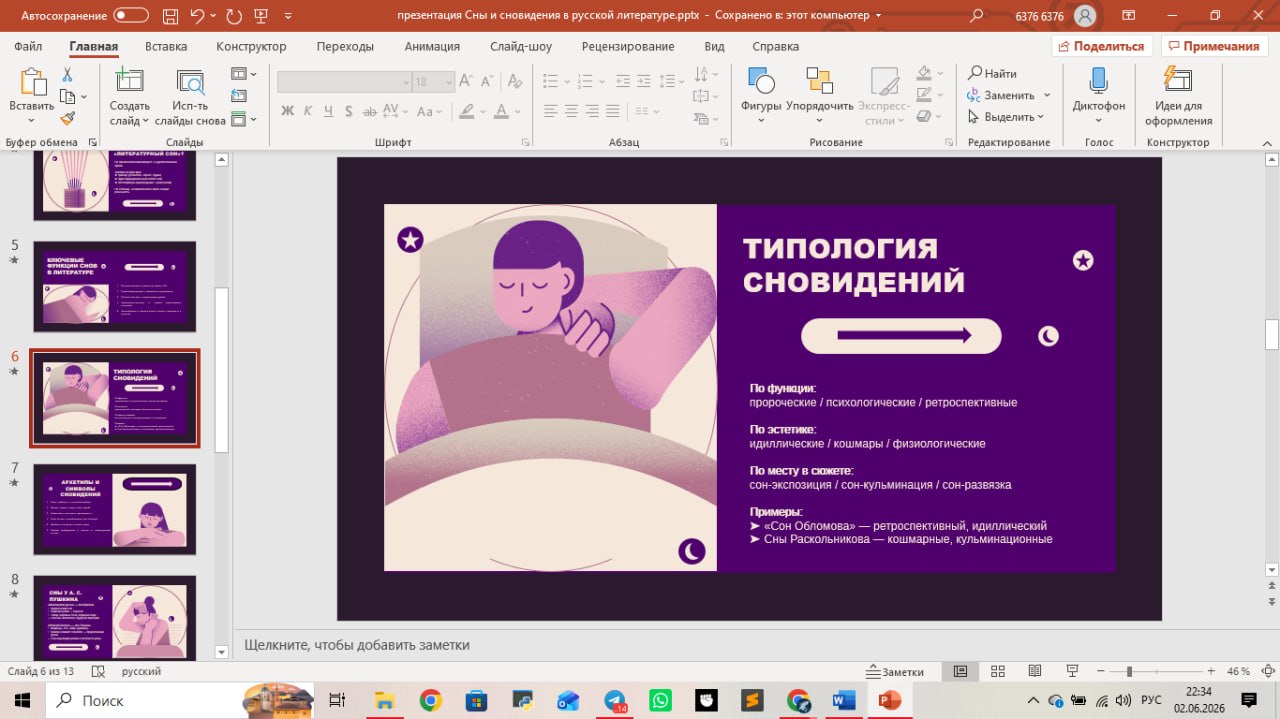The image size is (1280, 719).
Task: Open the Переходы tab
Action: (x=345, y=46)
